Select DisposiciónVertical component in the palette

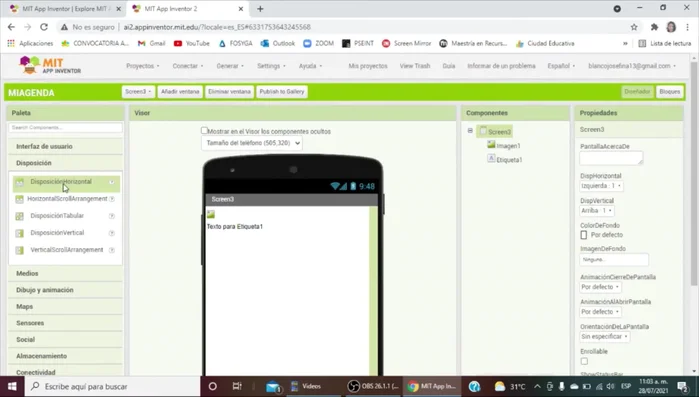[x=57, y=233]
